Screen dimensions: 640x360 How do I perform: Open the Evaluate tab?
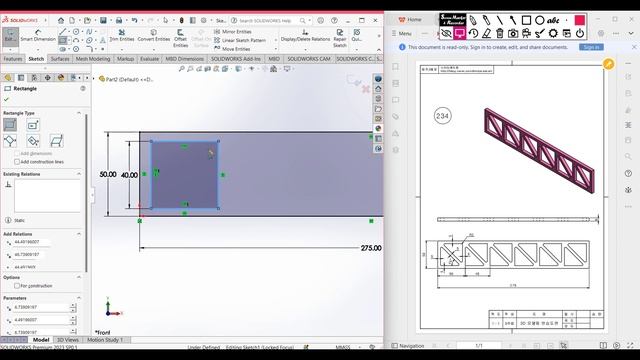click(x=149, y=59)
